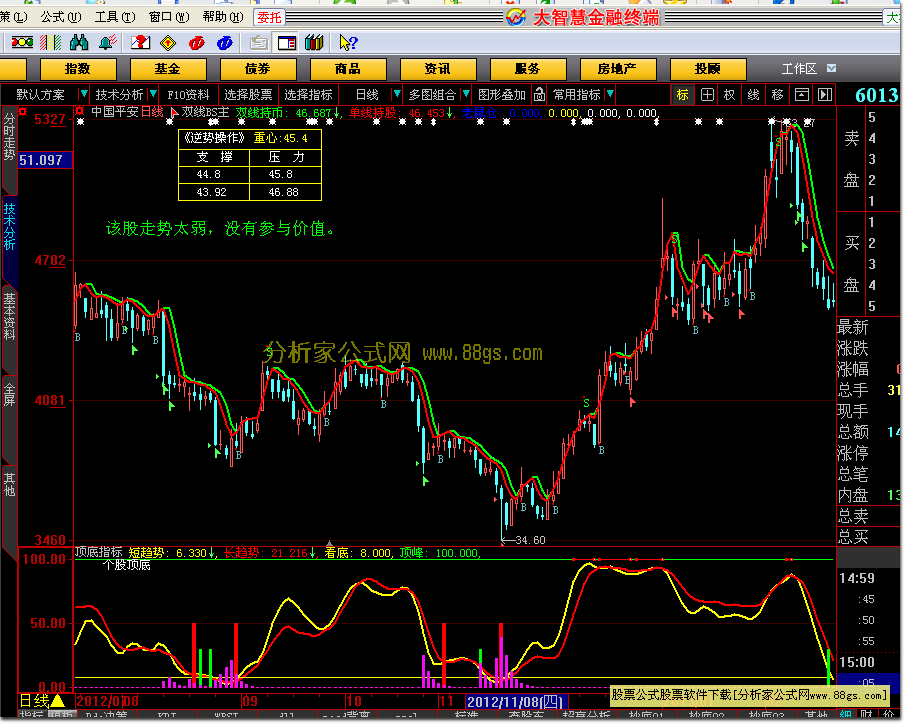
Task: Click the padlock icon beside 图形叠加
Action: tap(539, 94)
